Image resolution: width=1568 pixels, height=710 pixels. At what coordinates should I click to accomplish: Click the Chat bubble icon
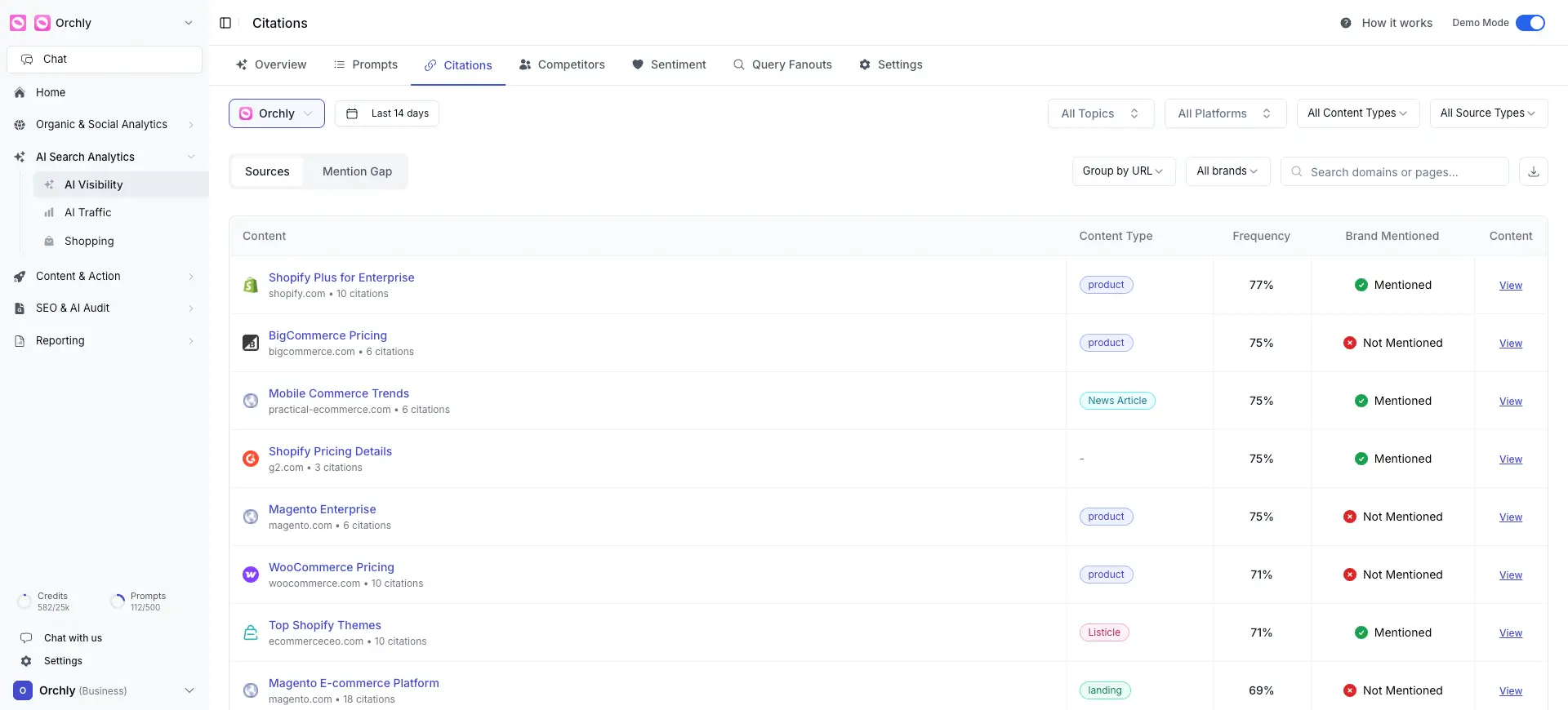pyautogui.click(x=27, y=59)
